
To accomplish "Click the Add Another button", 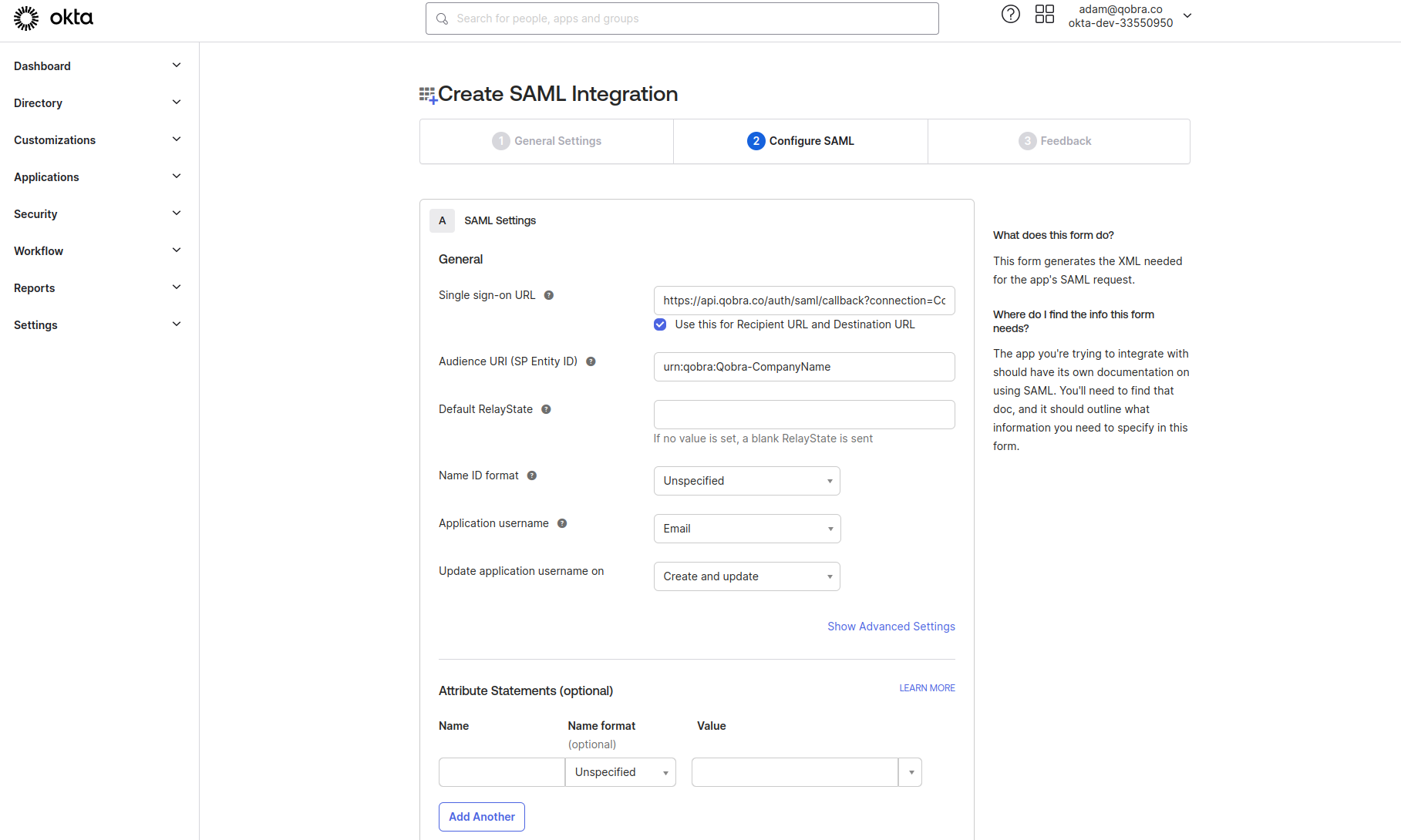I will tap(482, 817).
